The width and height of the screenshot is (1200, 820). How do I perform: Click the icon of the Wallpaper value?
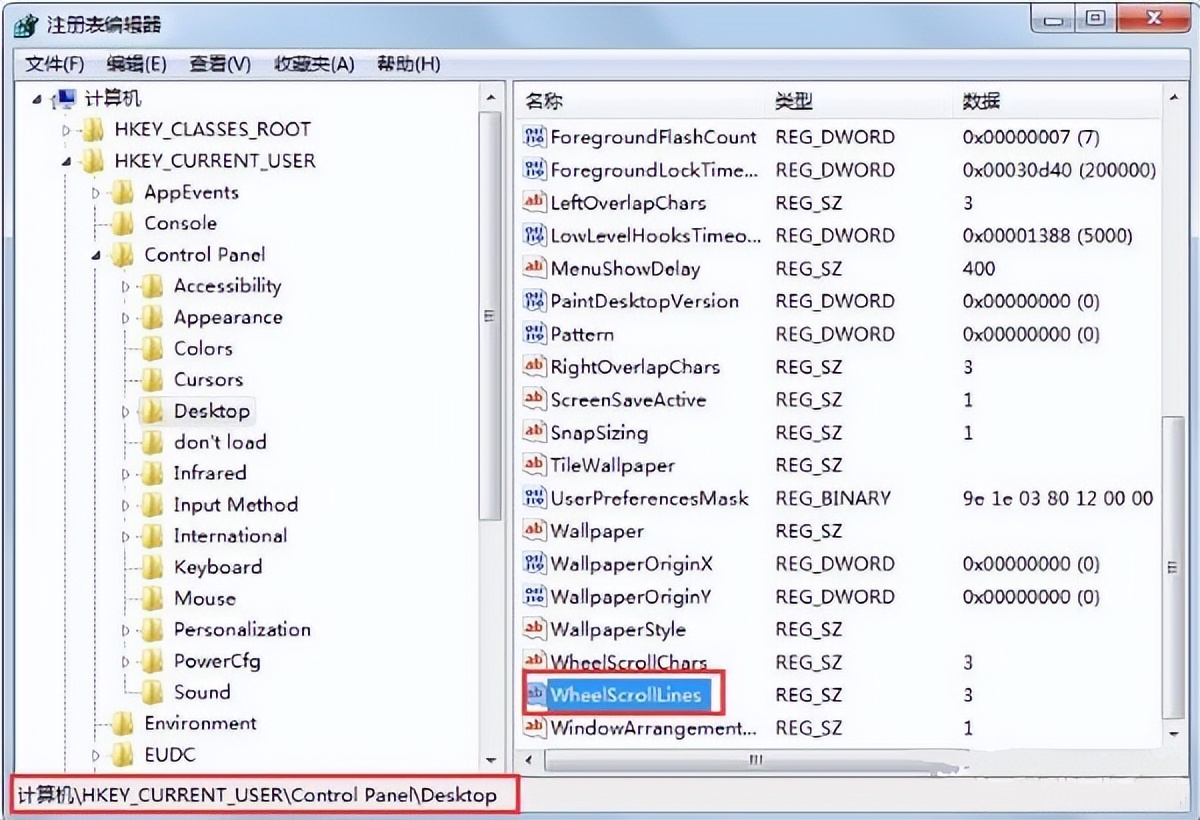click(x=535, y=531)
